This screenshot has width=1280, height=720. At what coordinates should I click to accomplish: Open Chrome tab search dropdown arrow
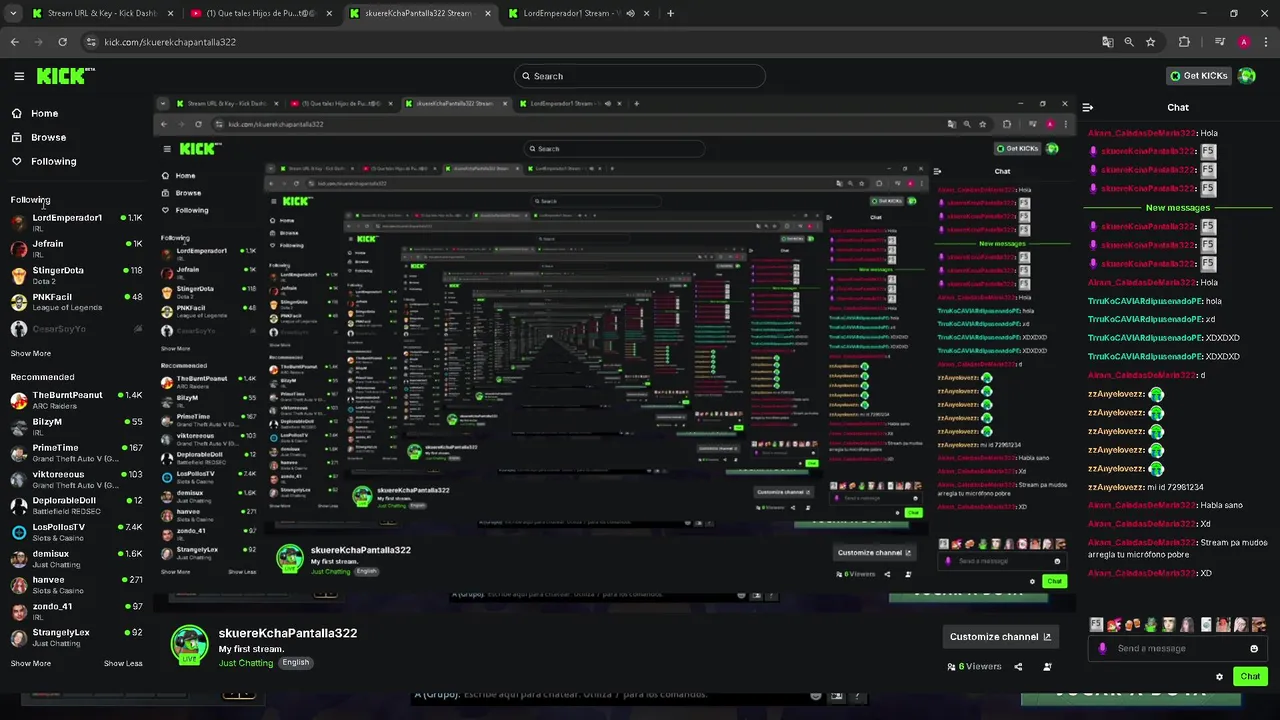(x=14, y=13)
